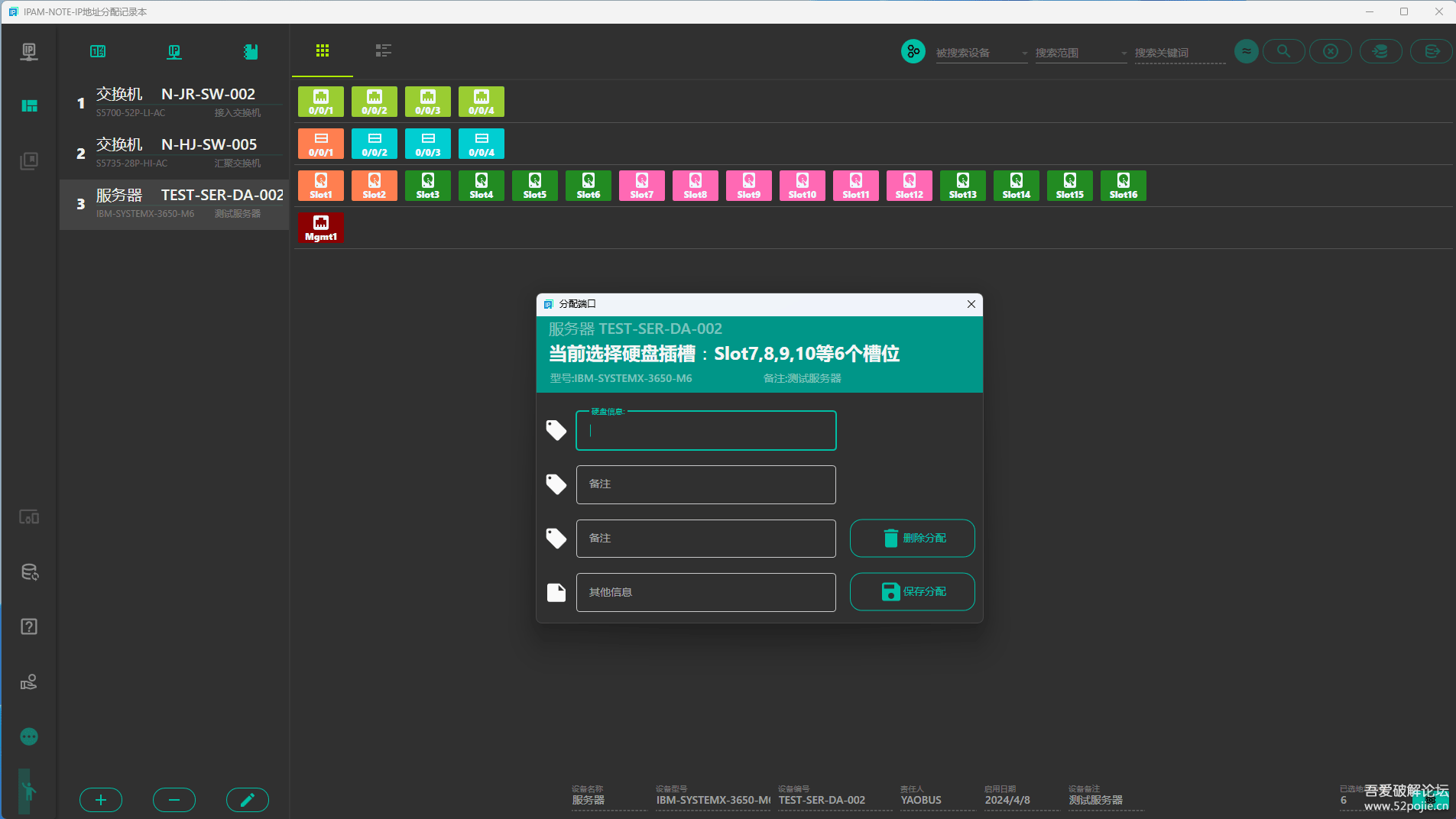Select green disk slot Slot13
Image resolution: width=1456 pixels, height=819 pixels.
963,186
